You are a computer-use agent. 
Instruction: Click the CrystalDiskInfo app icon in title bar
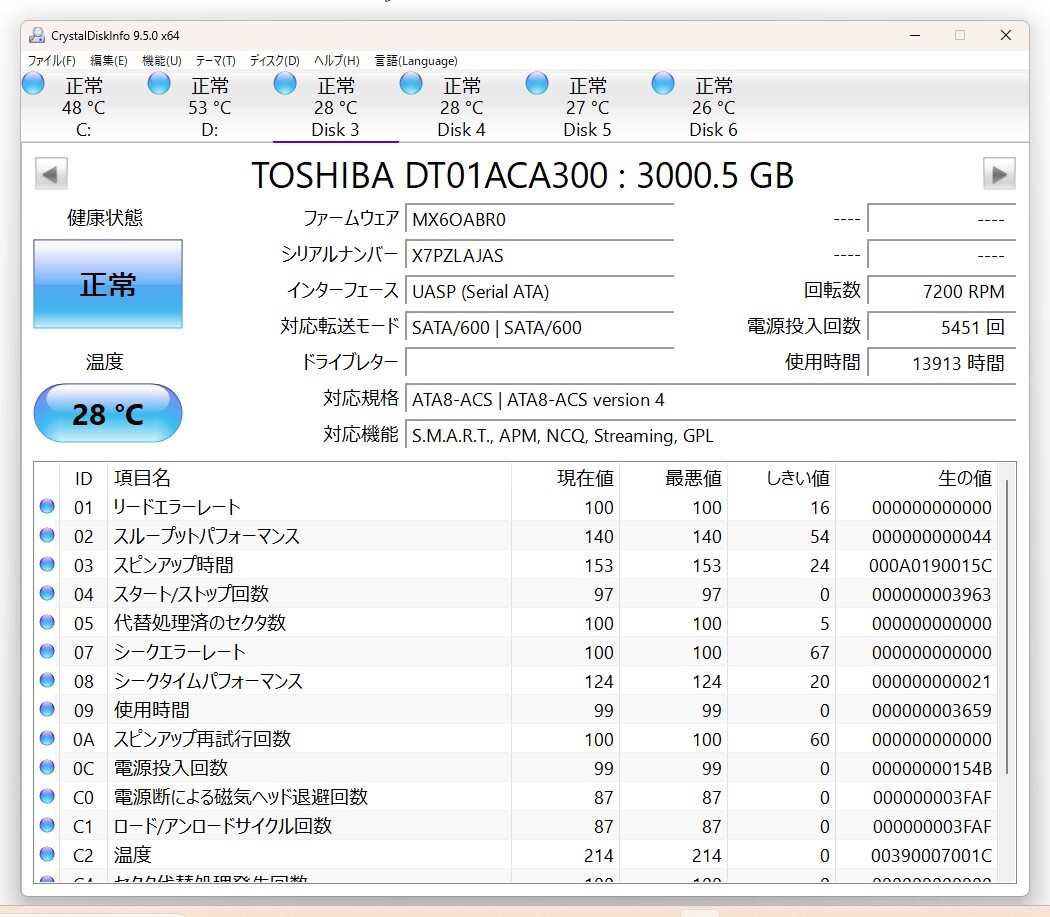[x=37, y=35]
